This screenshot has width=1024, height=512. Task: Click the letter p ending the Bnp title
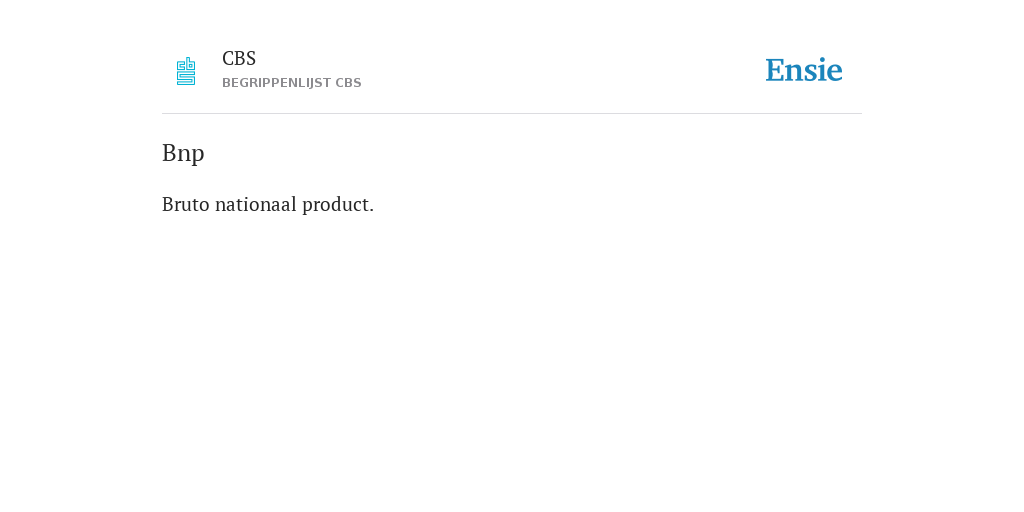click(199, 156)
